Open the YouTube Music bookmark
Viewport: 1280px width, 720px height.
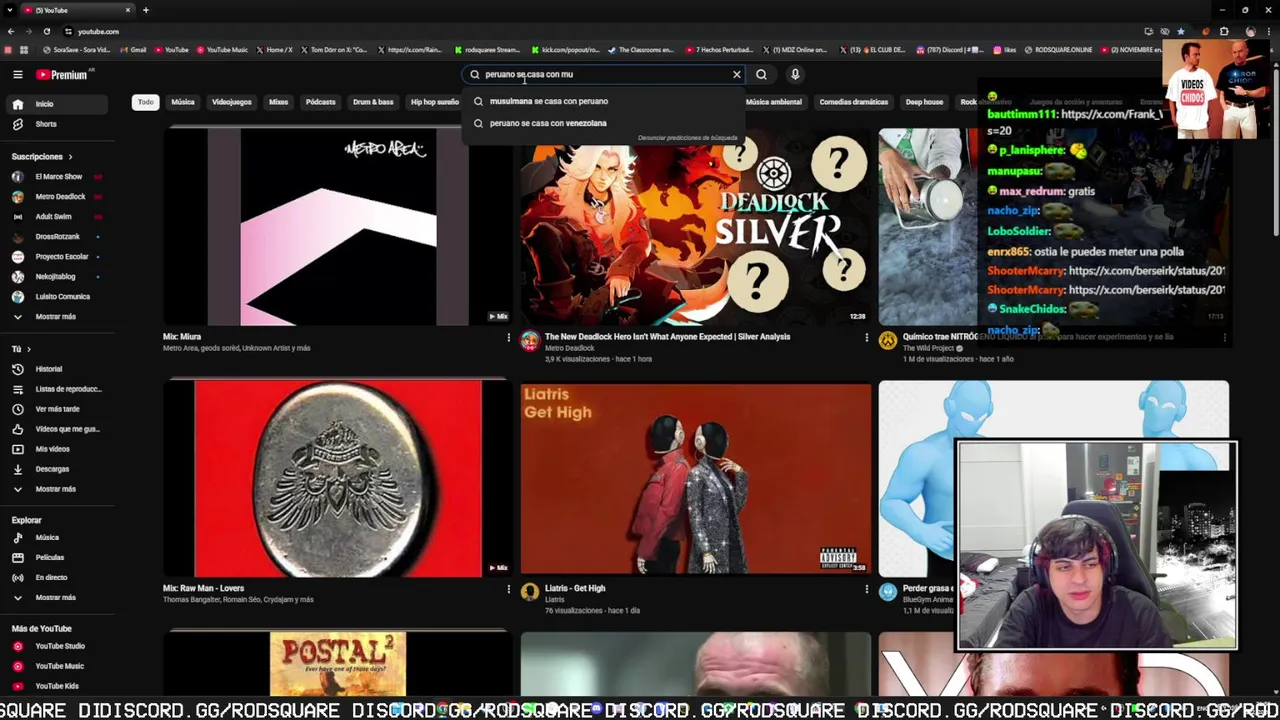pos(222,50)
